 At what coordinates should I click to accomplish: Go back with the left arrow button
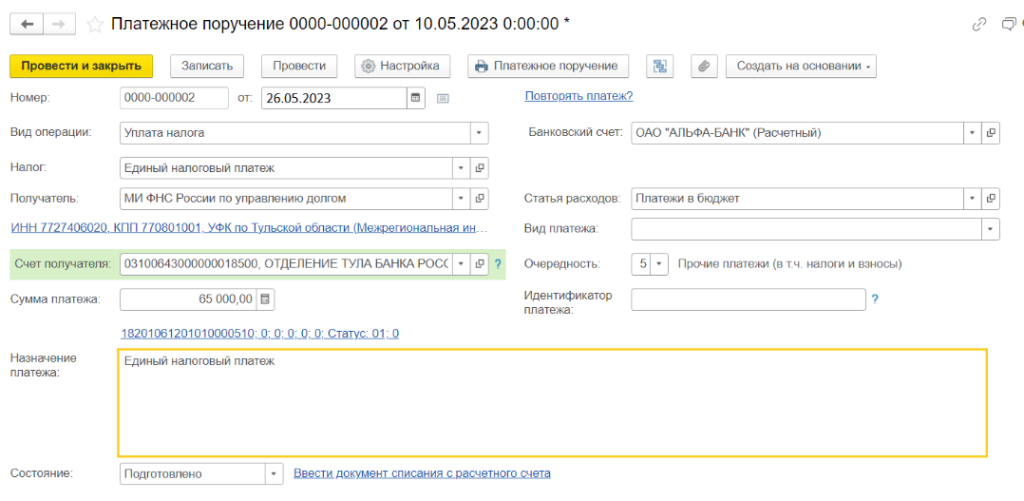tap(27, 24)
